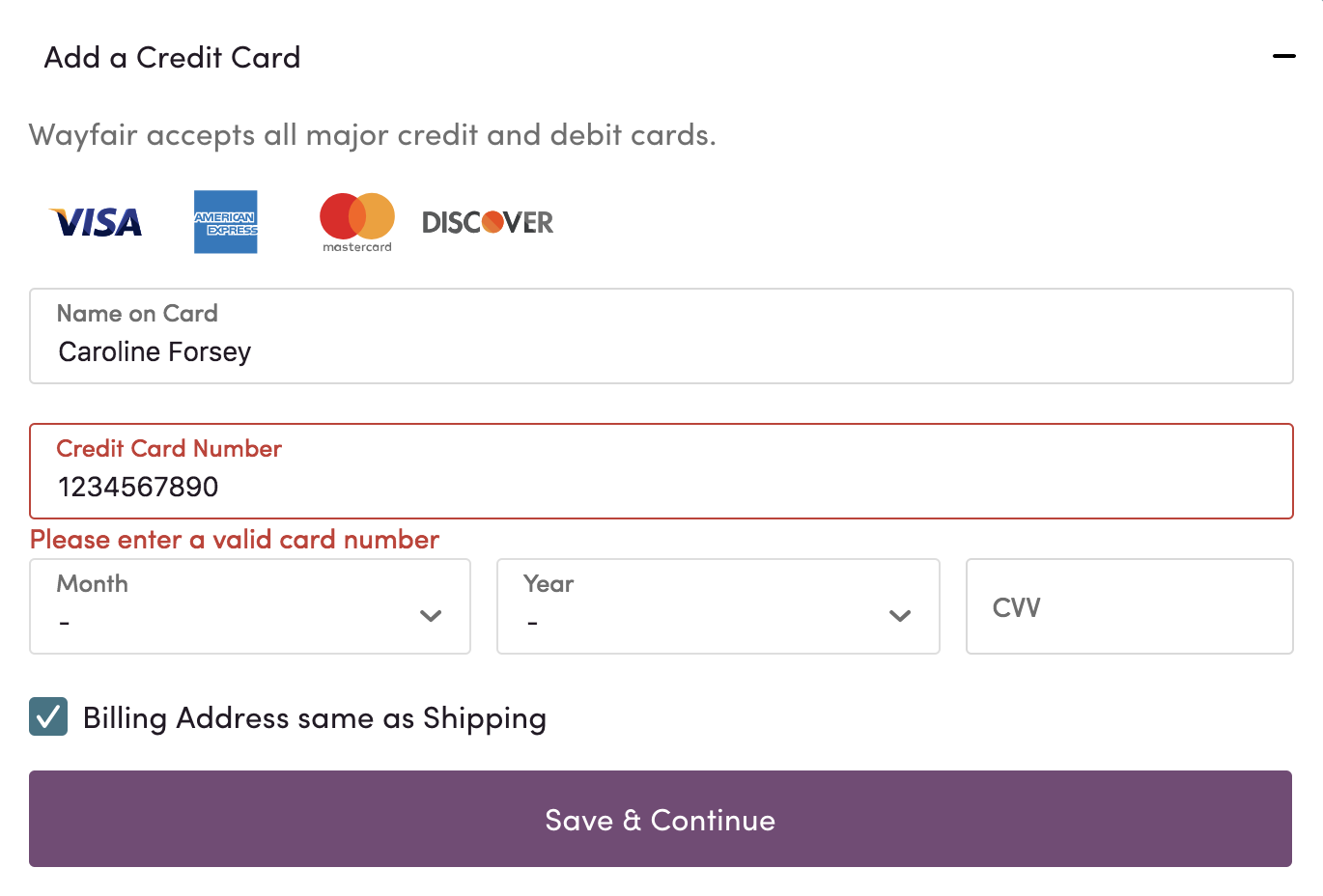Click into the Credit Card Number field
1323x896 pixels.
(x=661, y=471)
